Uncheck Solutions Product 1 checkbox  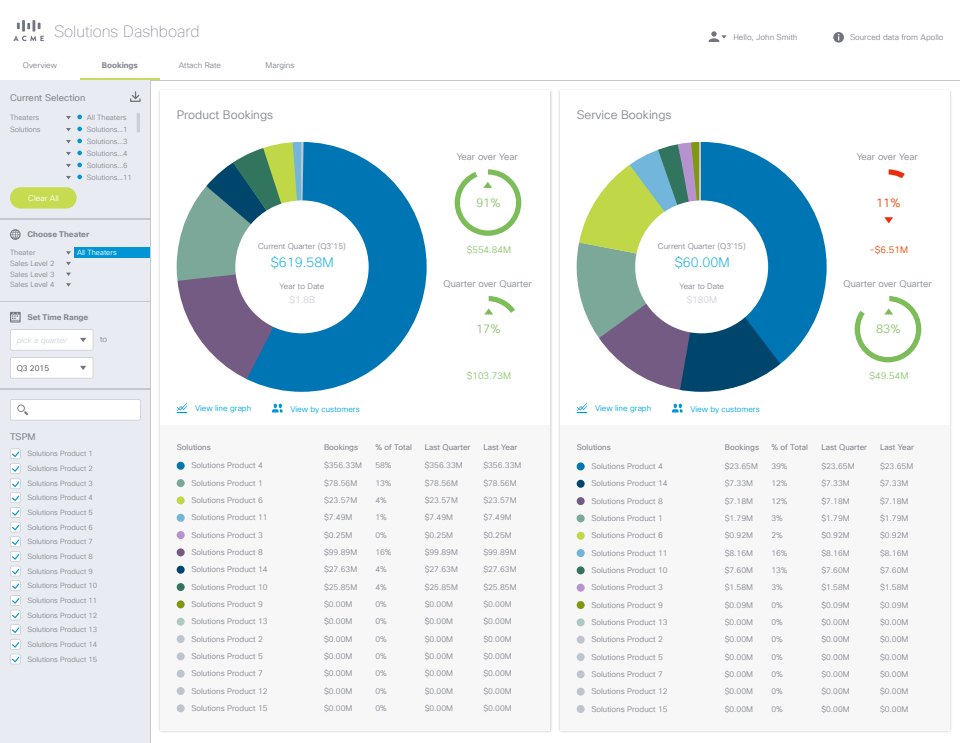pos(15,454)
